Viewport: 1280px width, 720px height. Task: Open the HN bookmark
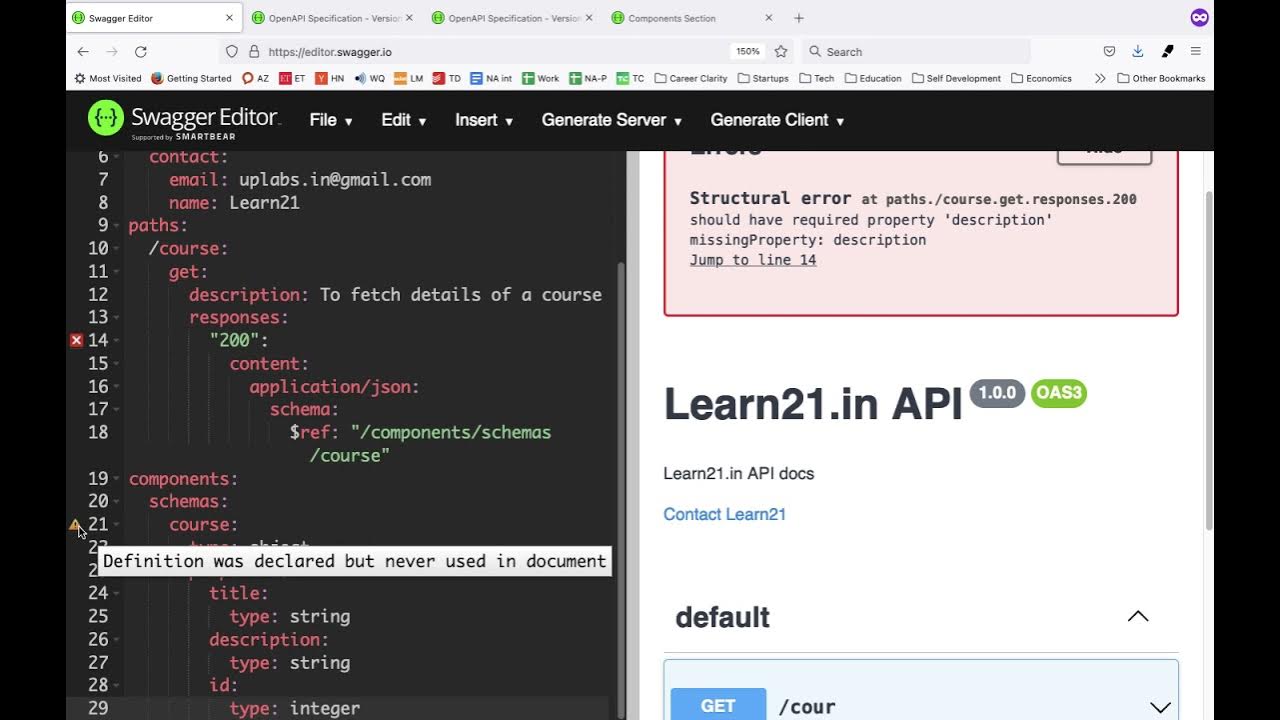[329, 78]
